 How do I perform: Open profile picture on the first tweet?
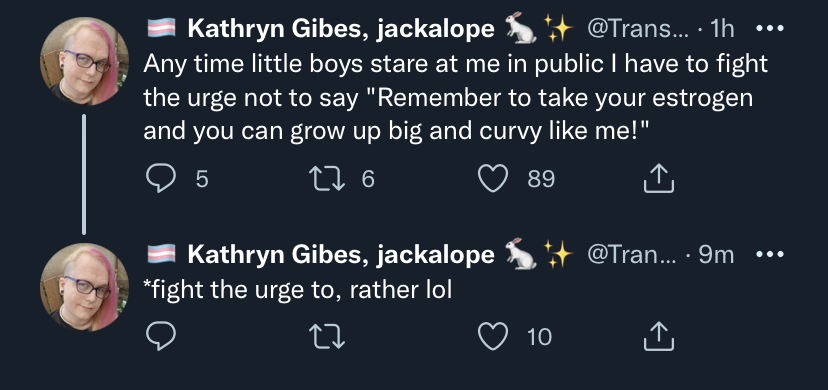tap(84, 61)
